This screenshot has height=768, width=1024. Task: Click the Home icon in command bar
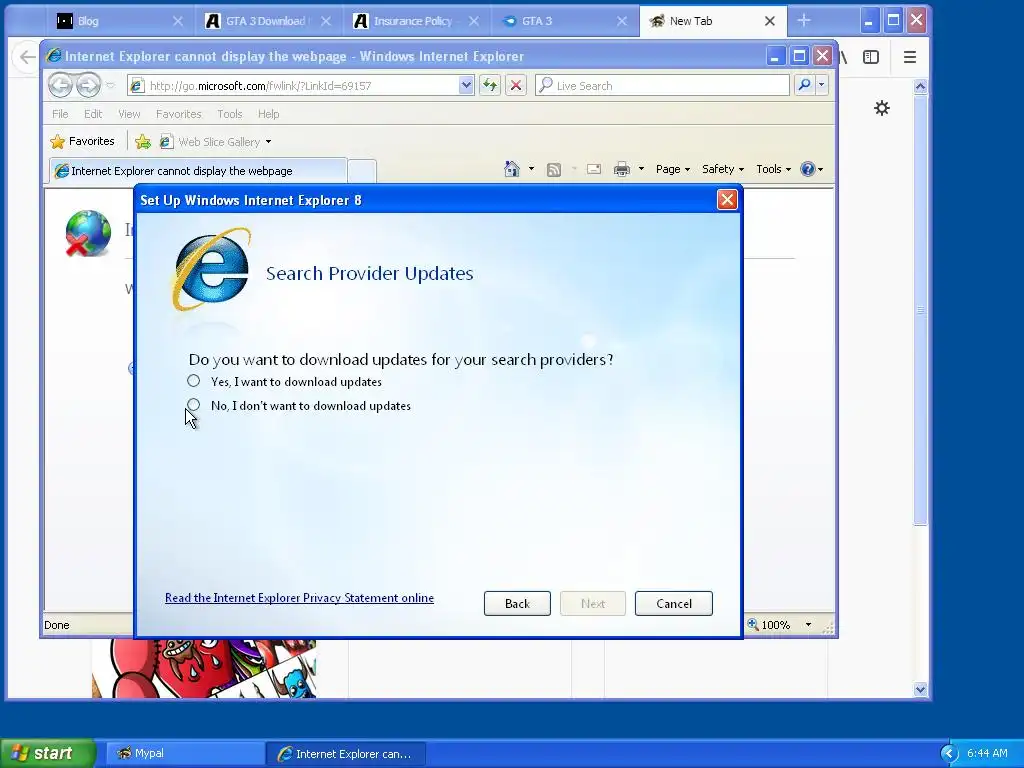pyautogui.click(x=511, y=169)
